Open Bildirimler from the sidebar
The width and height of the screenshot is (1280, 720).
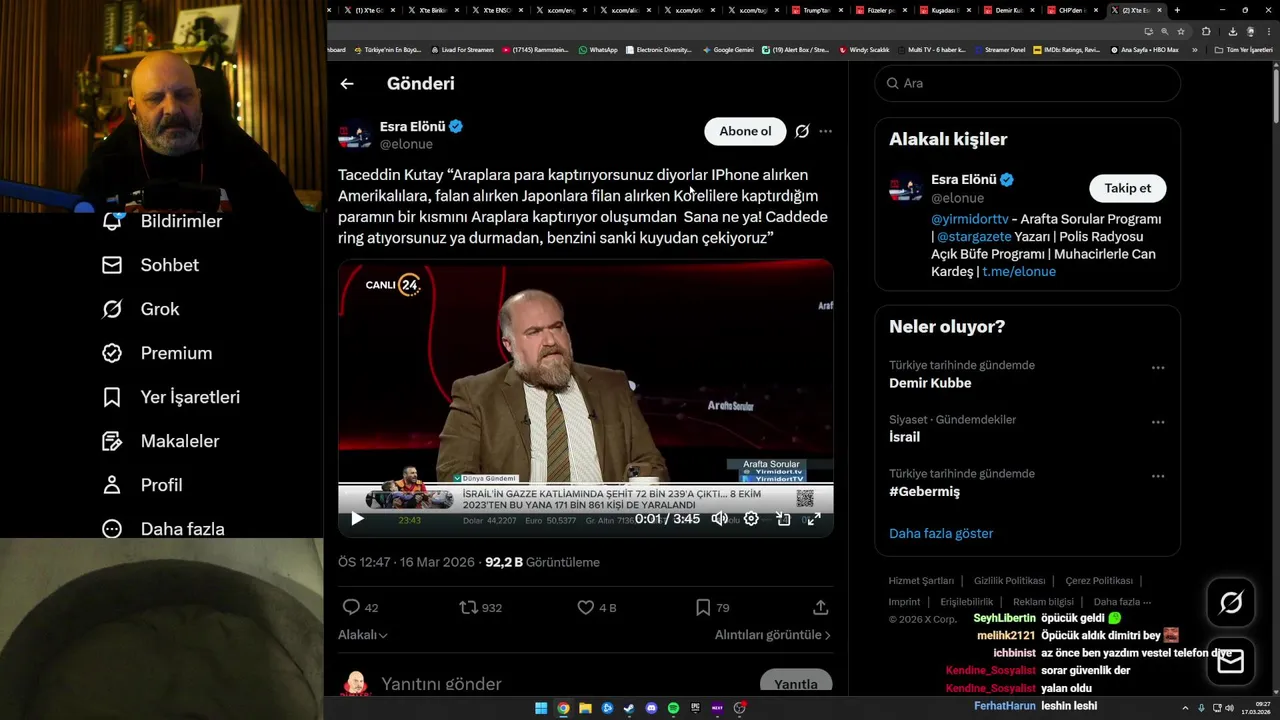(162, 221)
